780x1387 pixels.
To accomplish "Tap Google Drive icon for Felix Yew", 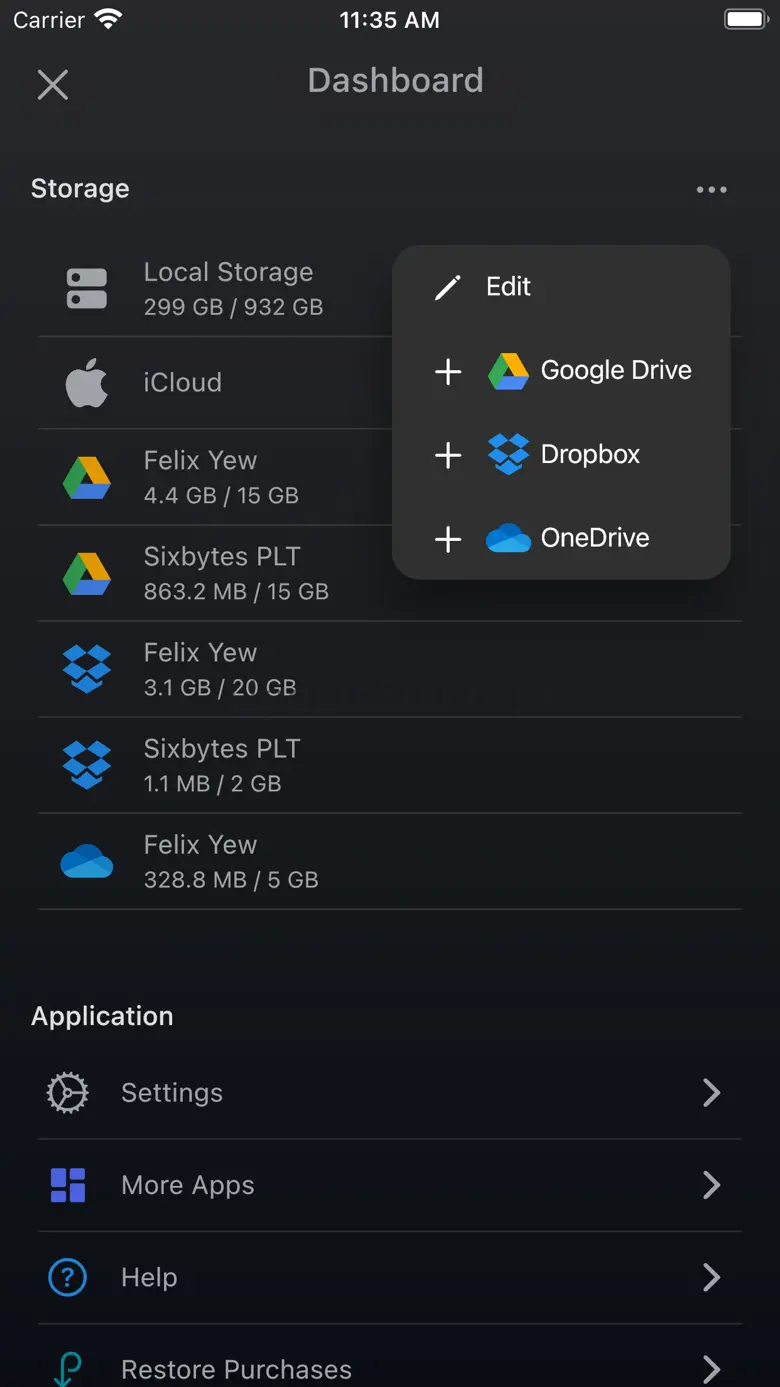I will 87,478.
